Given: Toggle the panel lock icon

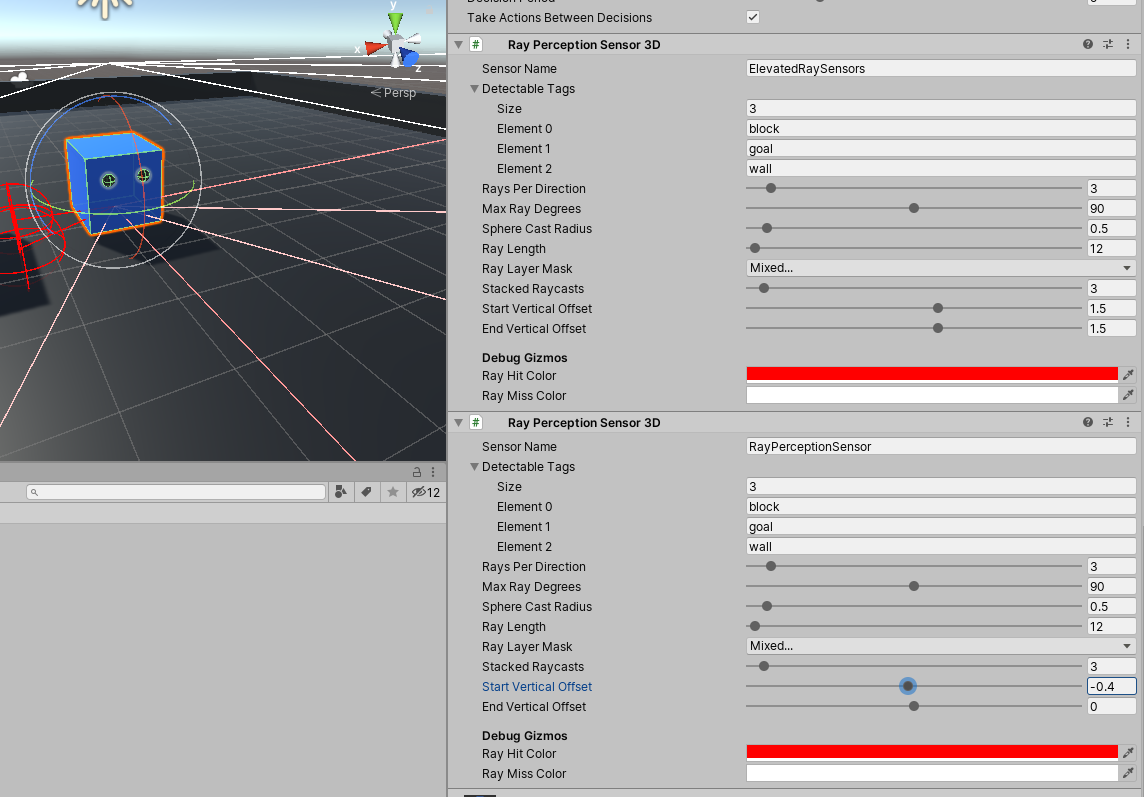Looking at the screenshot, I should coord(417,472).
